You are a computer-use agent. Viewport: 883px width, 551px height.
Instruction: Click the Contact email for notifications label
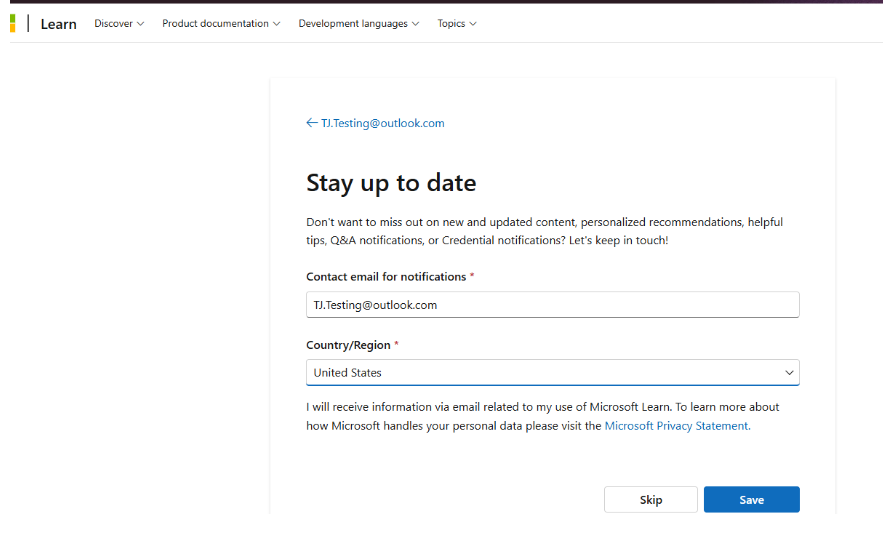pos(386,277)
